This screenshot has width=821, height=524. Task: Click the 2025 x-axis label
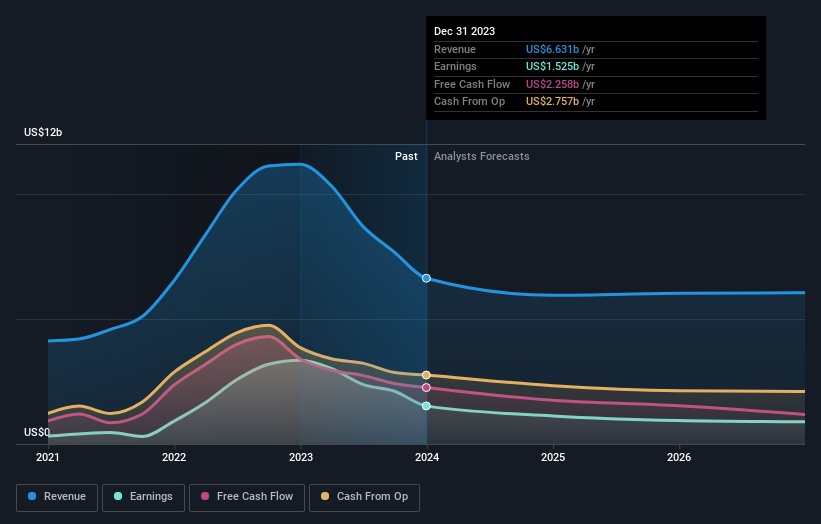553,458
